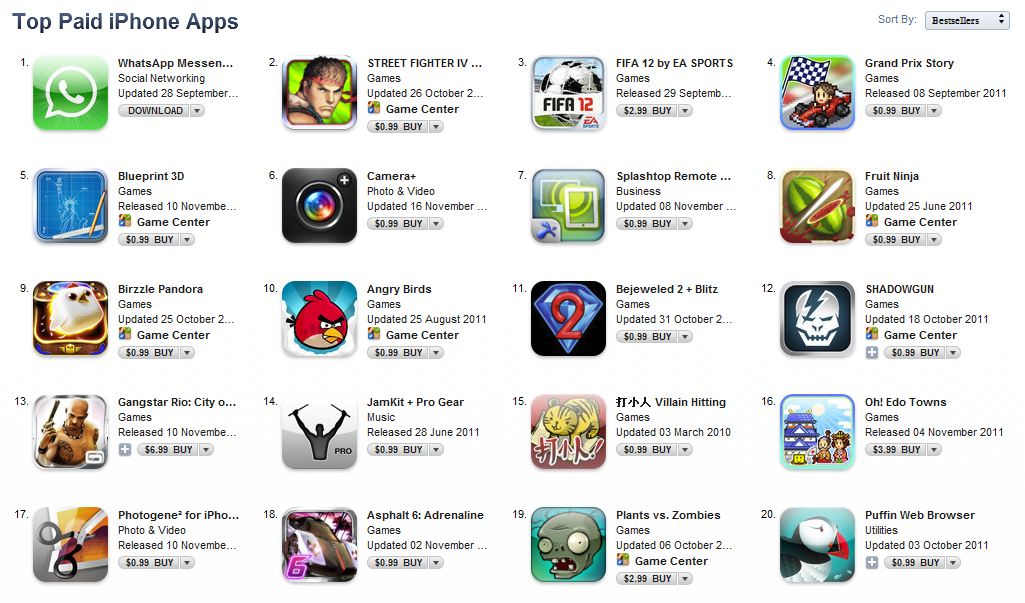Click the FIFA 12 app icon
The height and width of the screenshot is (603, 1025).
(569, 93)
